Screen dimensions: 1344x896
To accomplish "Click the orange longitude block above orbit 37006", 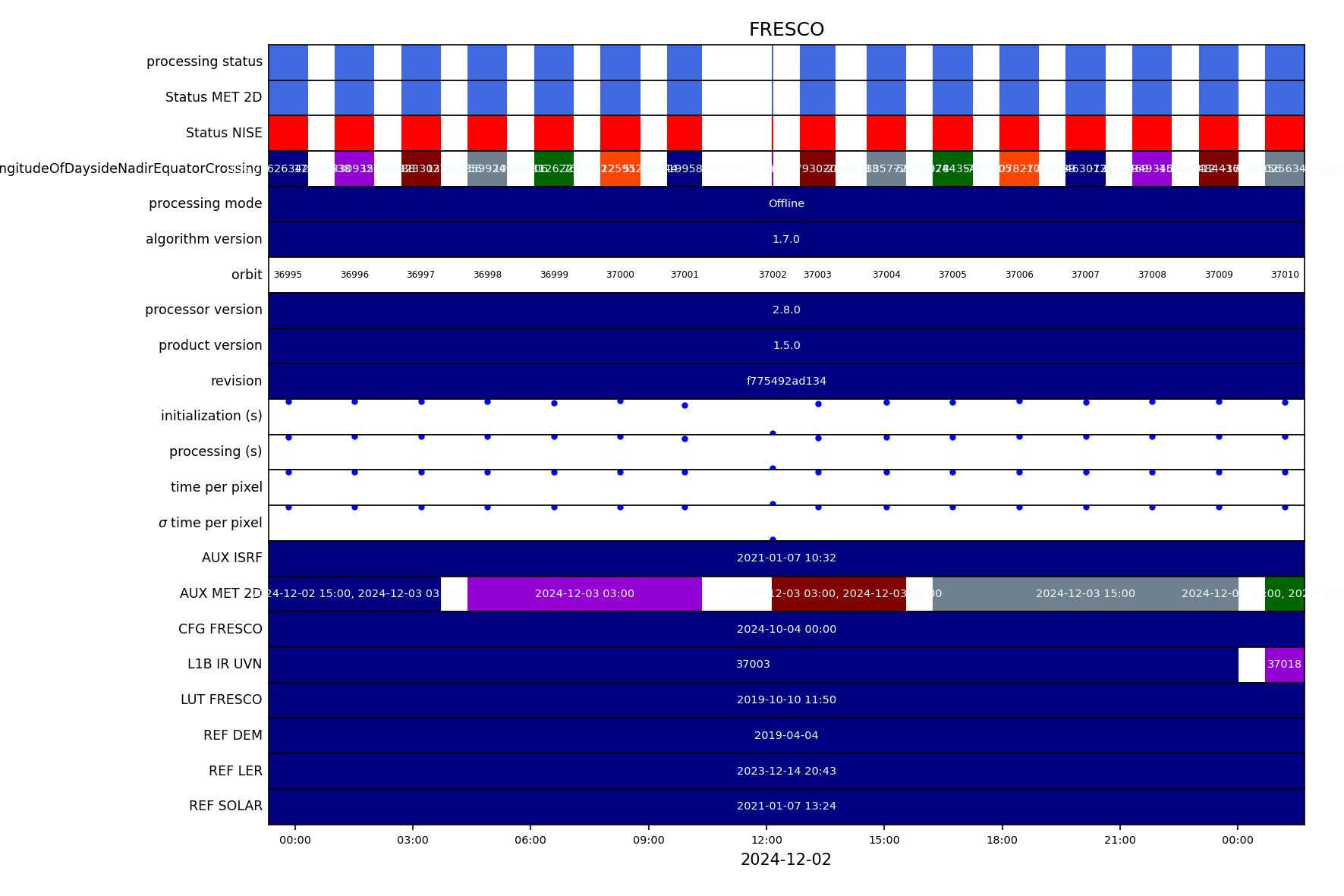I will (1019, 168).
